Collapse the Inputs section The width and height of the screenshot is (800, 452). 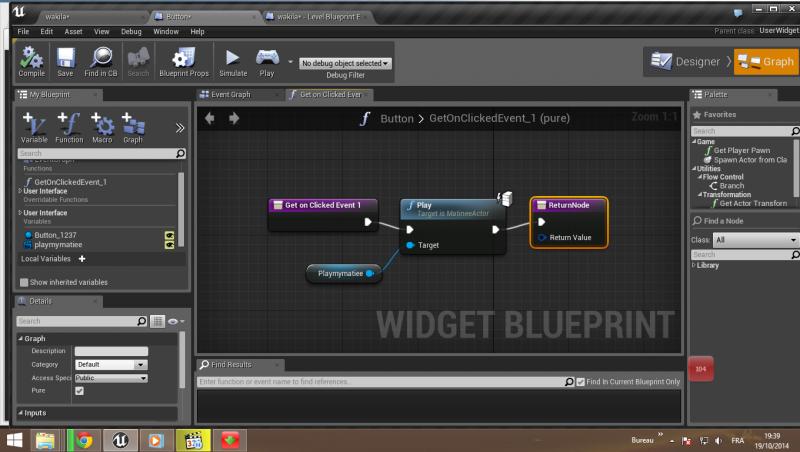point(21,413)
